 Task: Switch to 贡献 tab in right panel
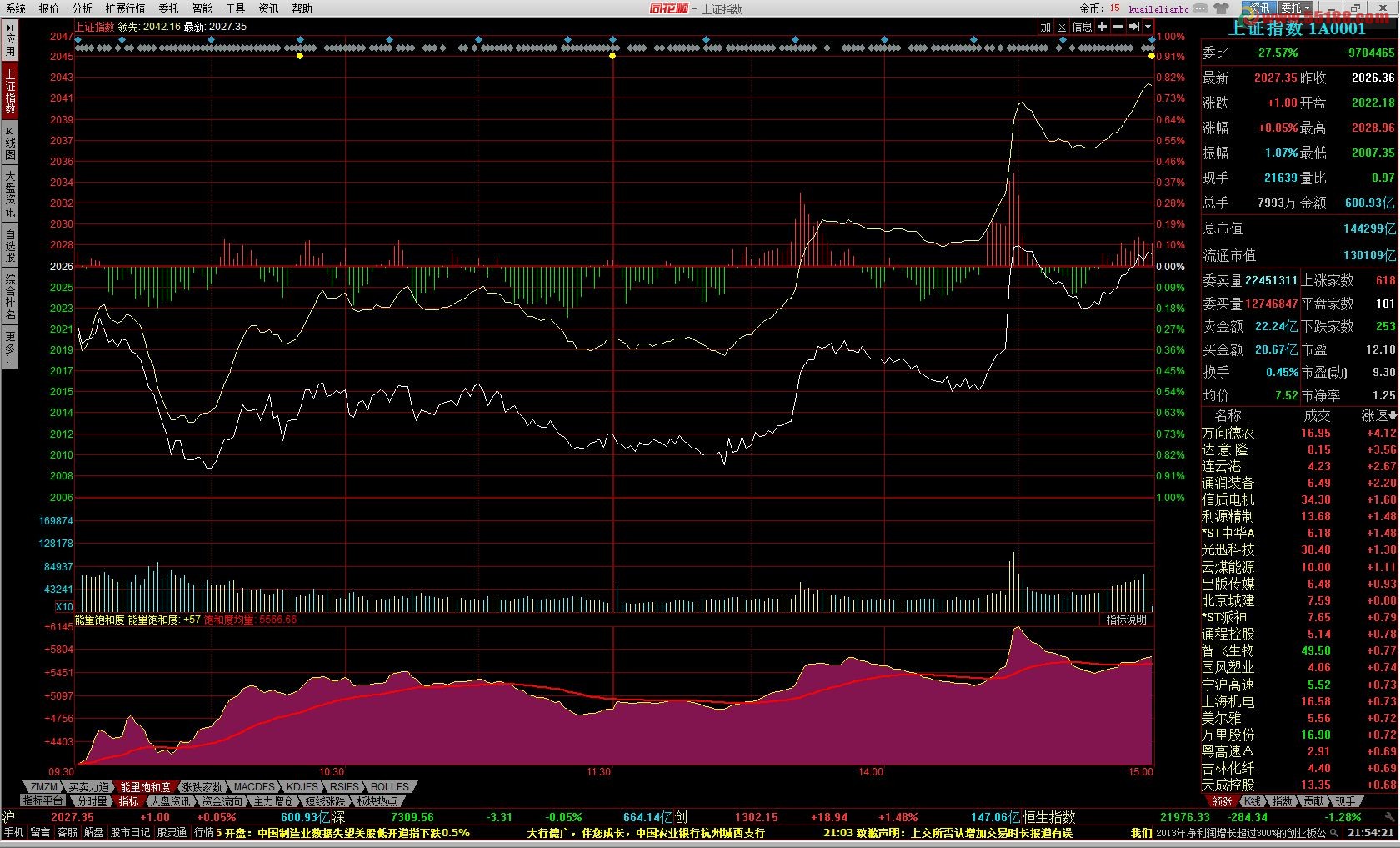(x=1313, y=801)
